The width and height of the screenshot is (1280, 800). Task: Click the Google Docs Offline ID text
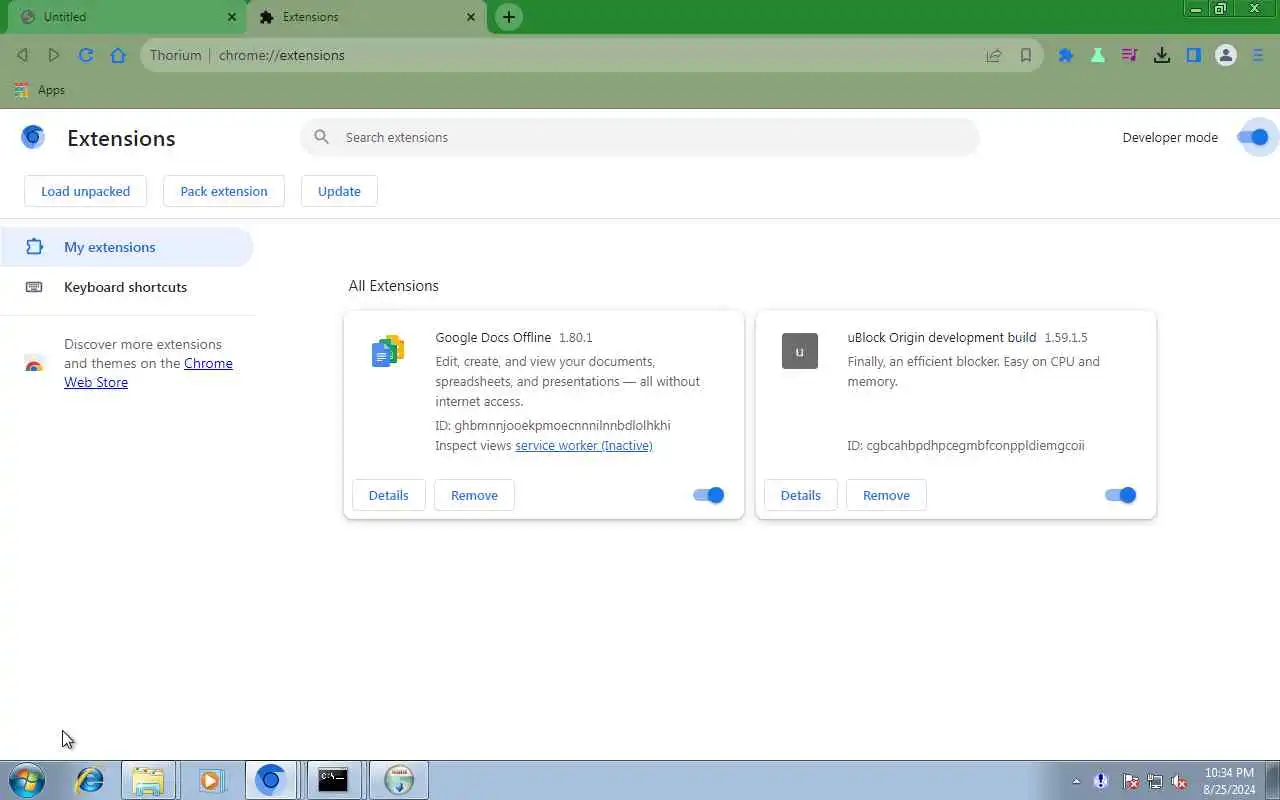click(x=553, y=425)
